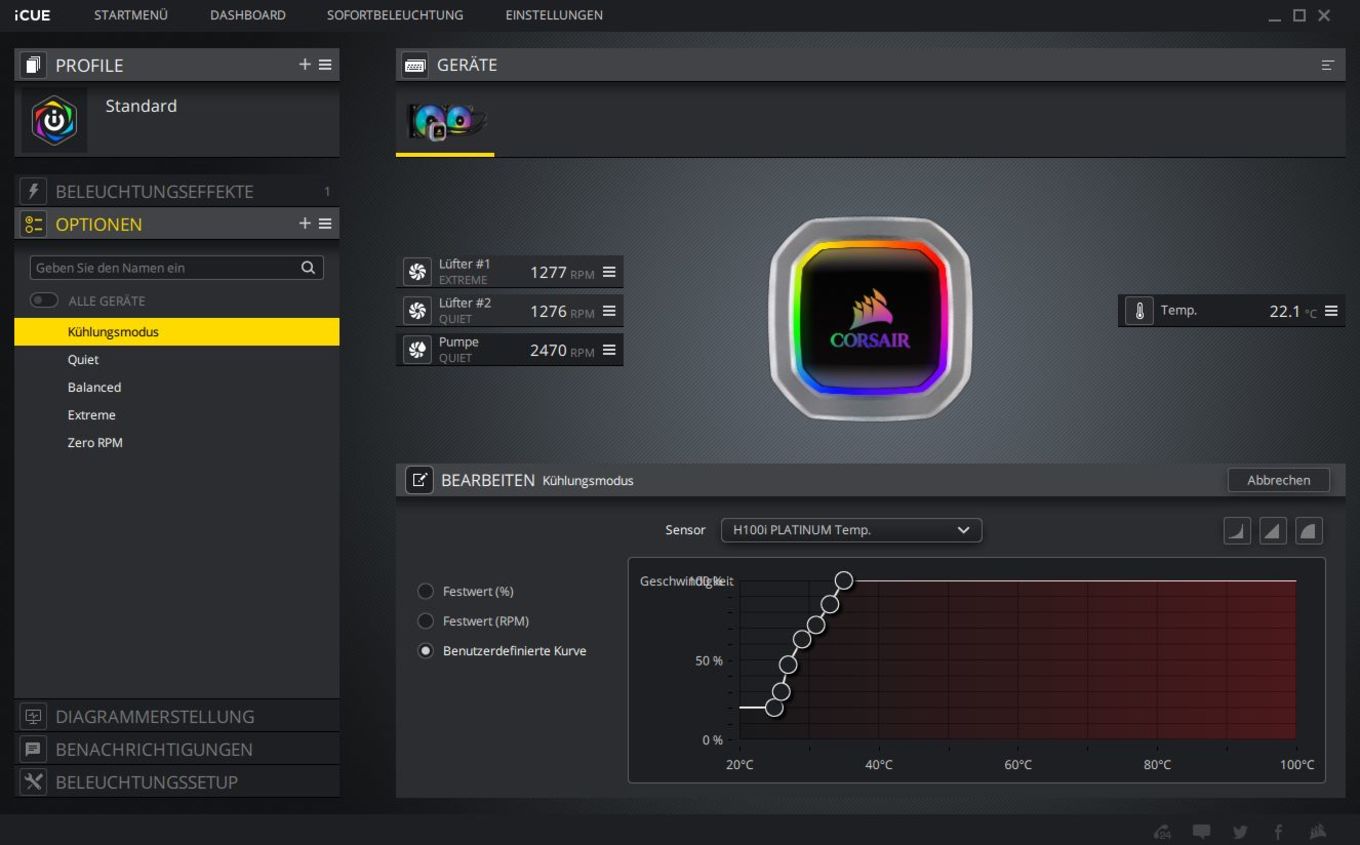Screen dimensions: 1360x845
Task: Select the Kühlungsmodus entry
Action: (x=176, y=332)
